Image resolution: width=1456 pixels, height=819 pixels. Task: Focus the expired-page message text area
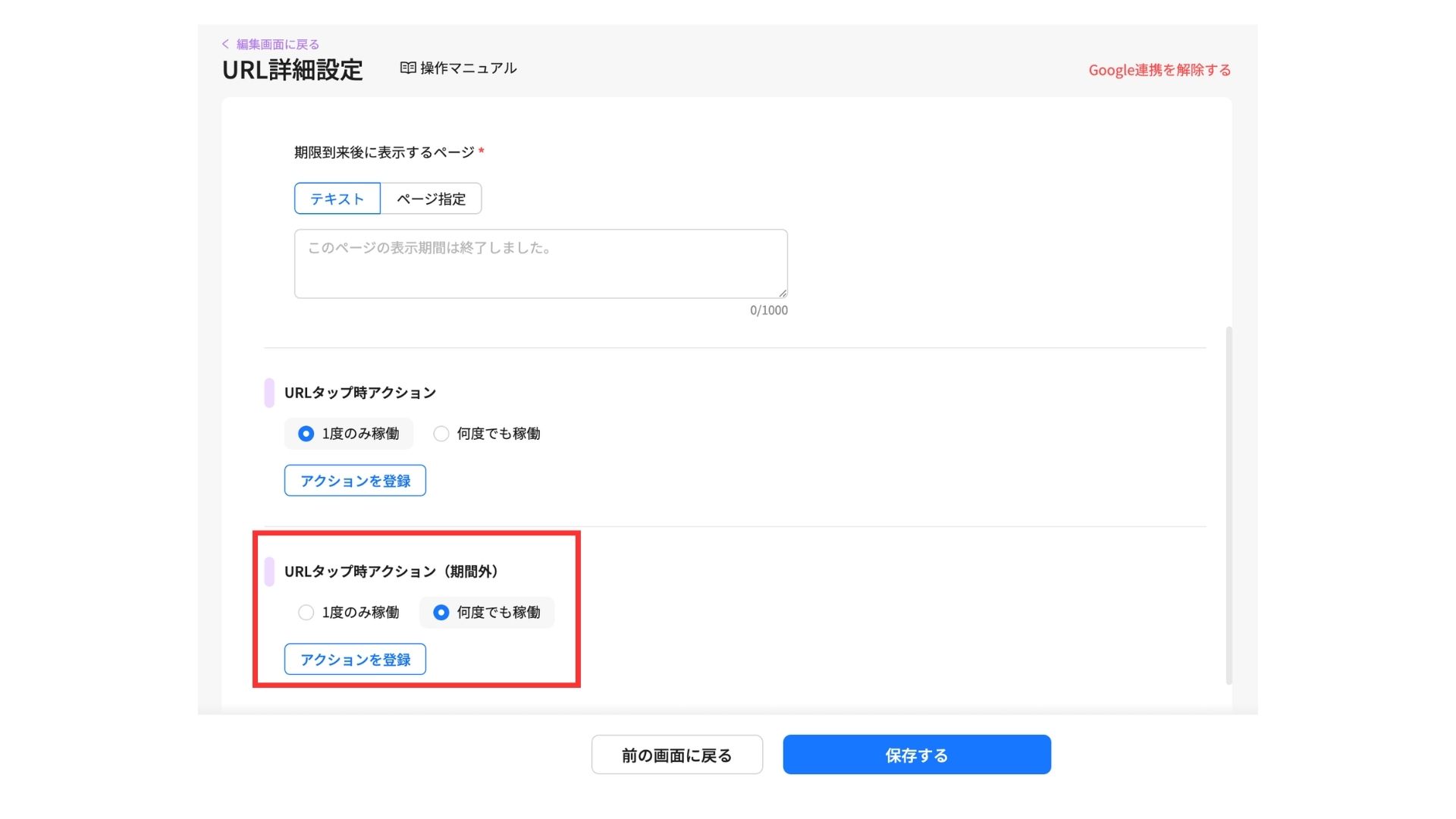pyautogui.click(x=540, y=264)
